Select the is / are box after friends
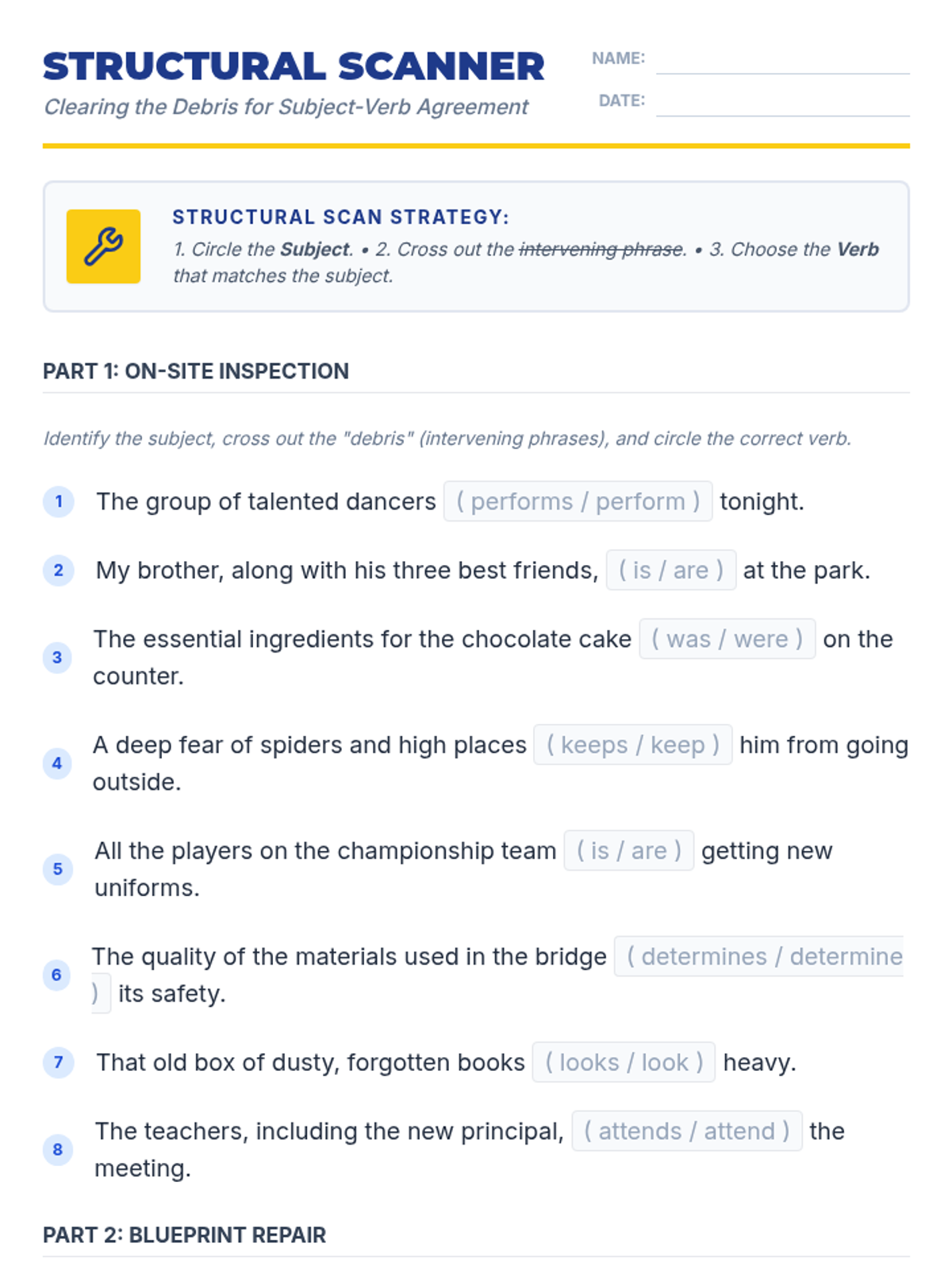Screen dimensions: 952x1270 pos(671,570)
